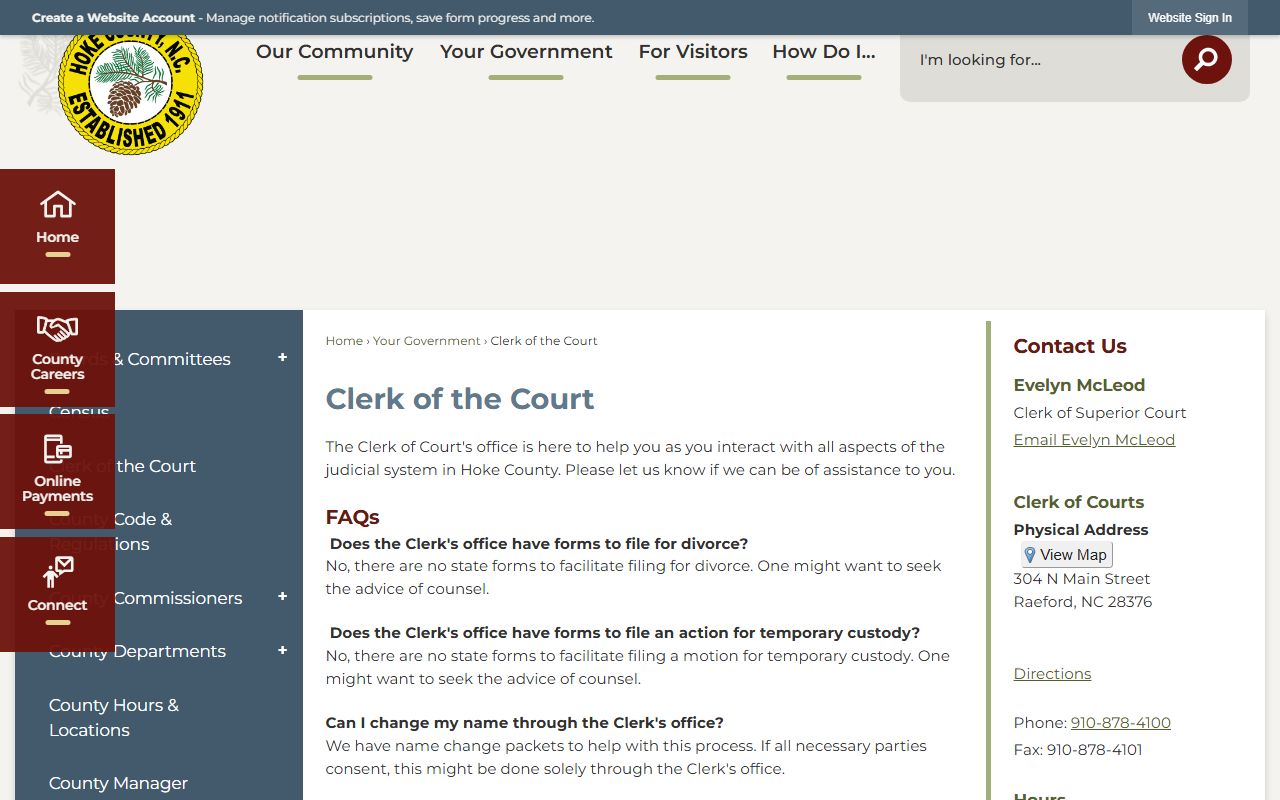Screen dimensions: 1280x800
Task: Click the Clerk of Courts heading
Action: (1079, 502)
